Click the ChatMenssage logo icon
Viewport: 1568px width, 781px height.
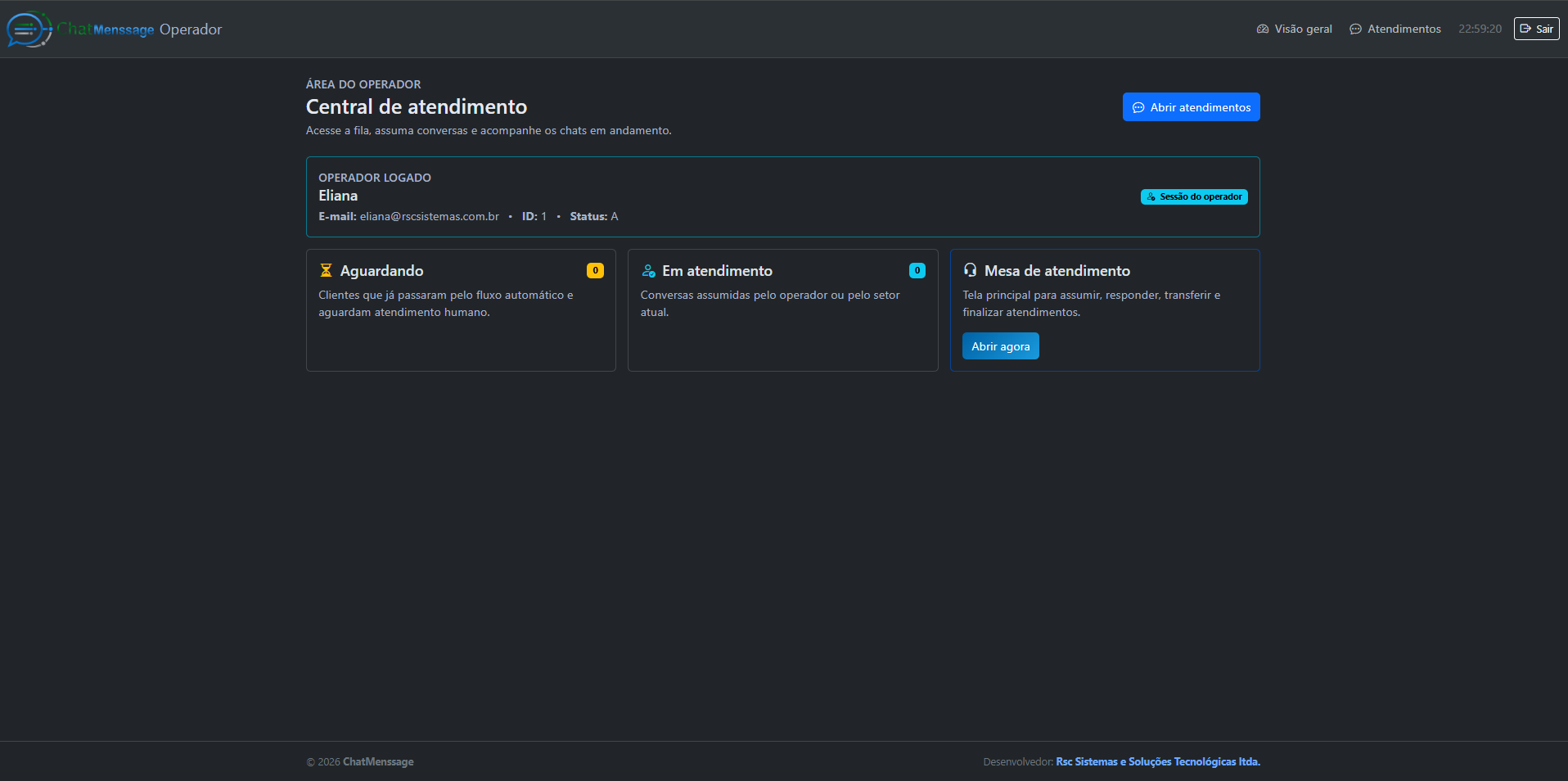pyautogui.click(x=29, y=29)
